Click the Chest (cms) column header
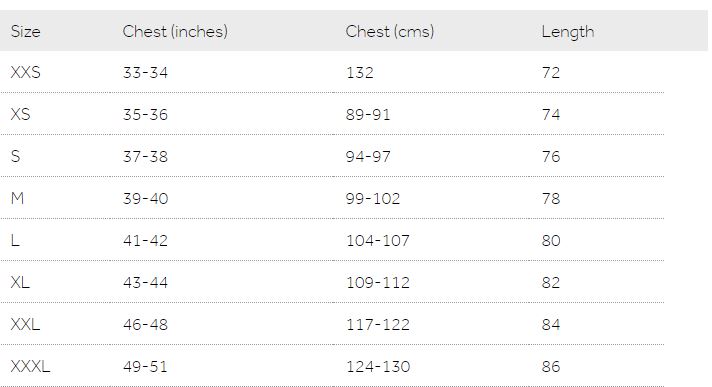 [390, 31]
